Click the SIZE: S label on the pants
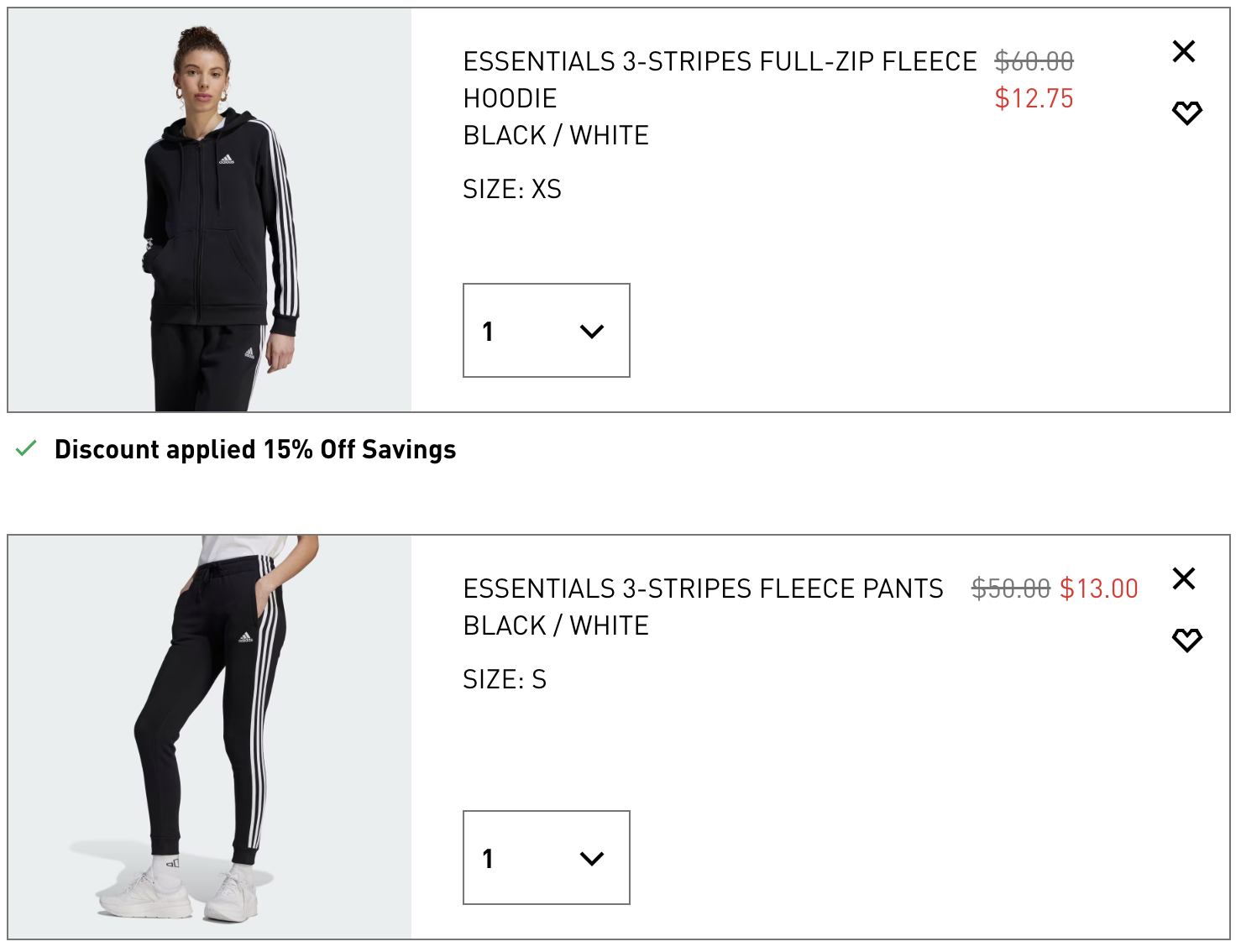The width and height of the screenshot is (1241, 952). [504, 680]
